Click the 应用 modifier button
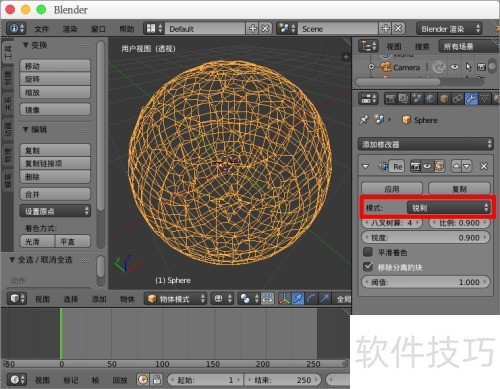 (392, 189)
